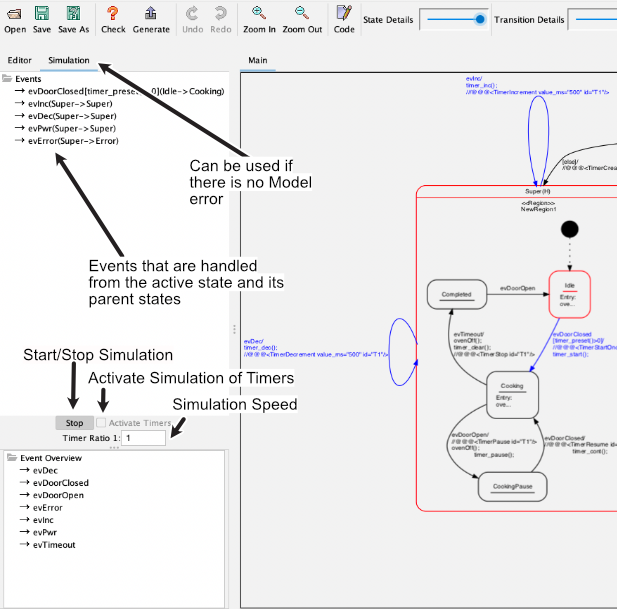Viewport: 617px width, 609px height.
Task: Enable the Activate Timers checkbox
Action: click(101, 423)
